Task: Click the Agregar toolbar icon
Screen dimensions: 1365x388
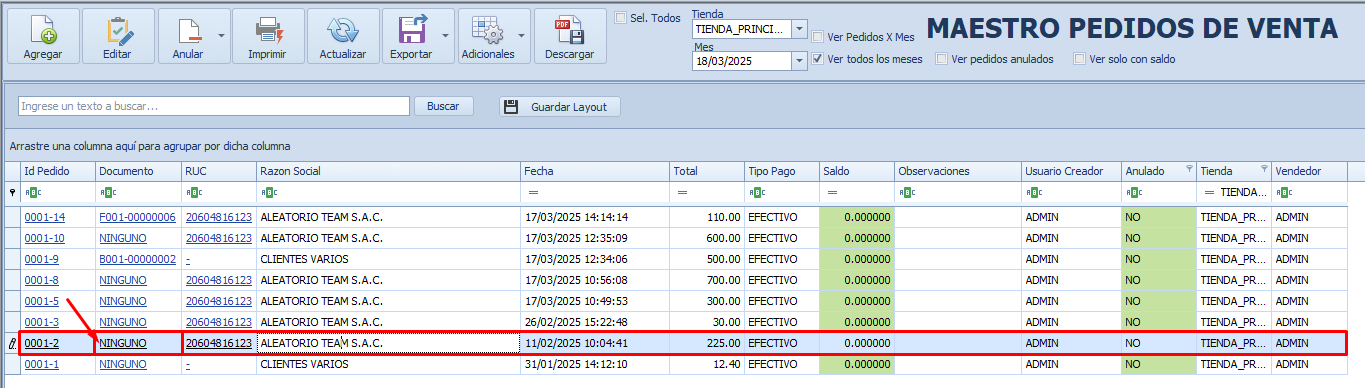Action: pos(43,28)
